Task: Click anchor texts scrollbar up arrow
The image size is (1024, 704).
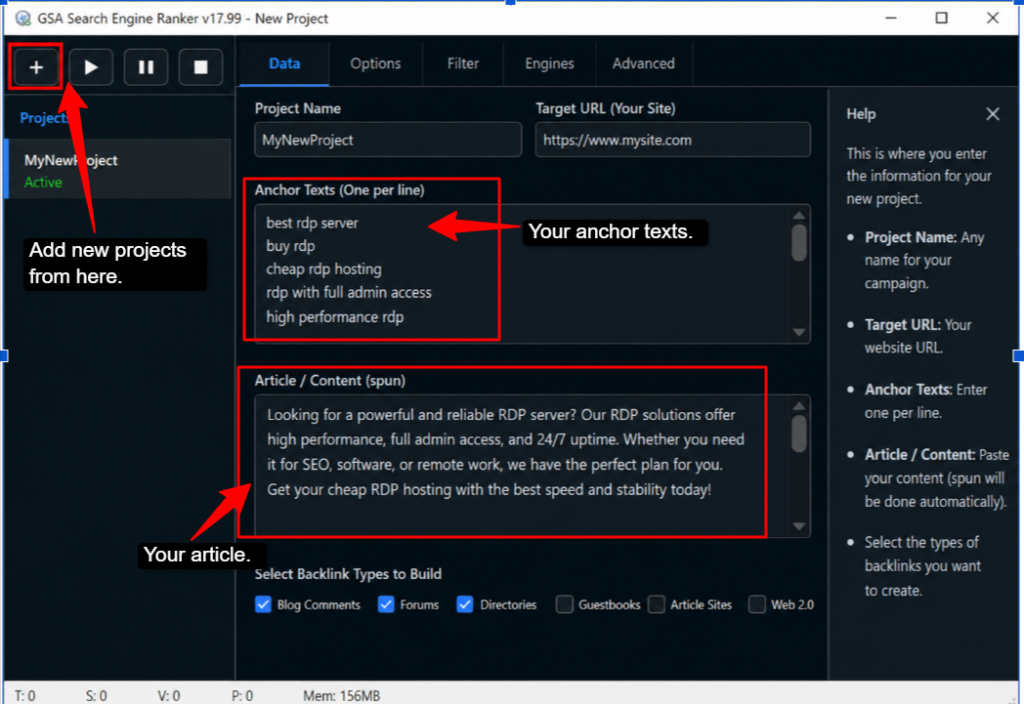Action: pyautogui.click(x=799, y=216)
